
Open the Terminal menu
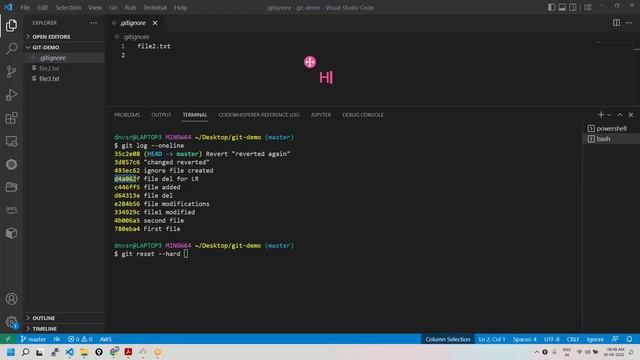[x=155, y=7]
